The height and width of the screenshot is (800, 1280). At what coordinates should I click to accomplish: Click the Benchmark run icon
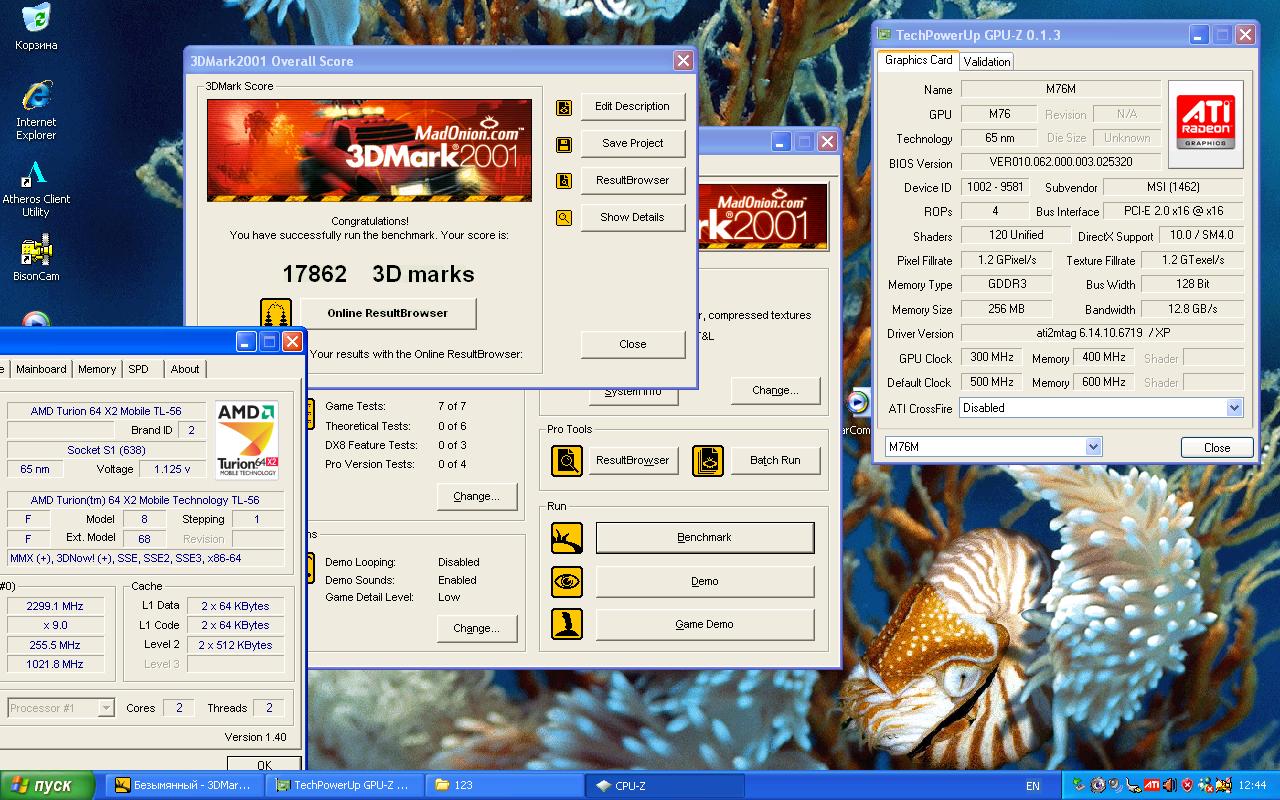coord(567,538)
